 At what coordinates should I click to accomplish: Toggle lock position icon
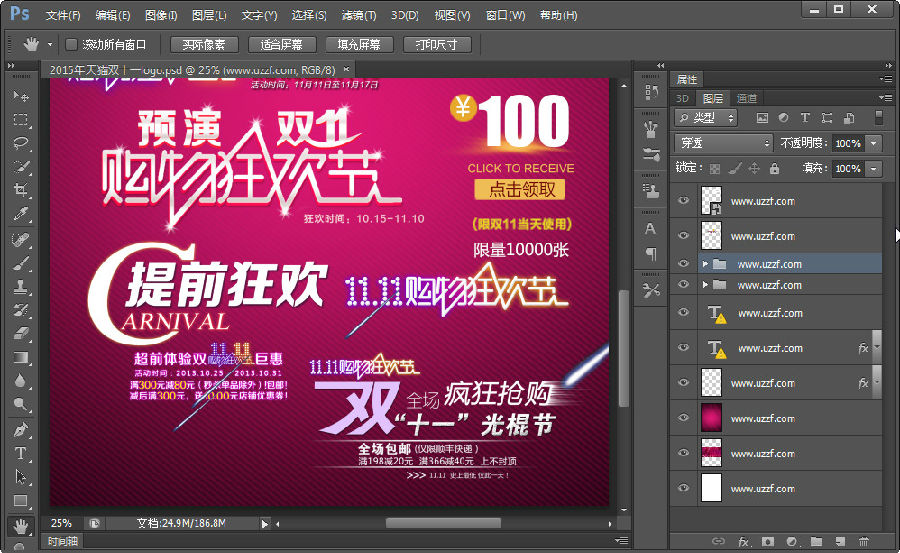754,168
